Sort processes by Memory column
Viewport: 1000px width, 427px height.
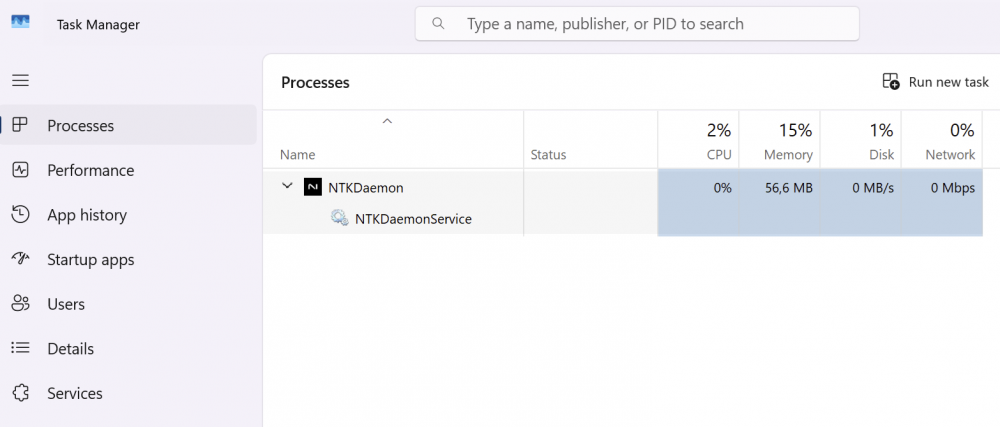coord(779,140)
